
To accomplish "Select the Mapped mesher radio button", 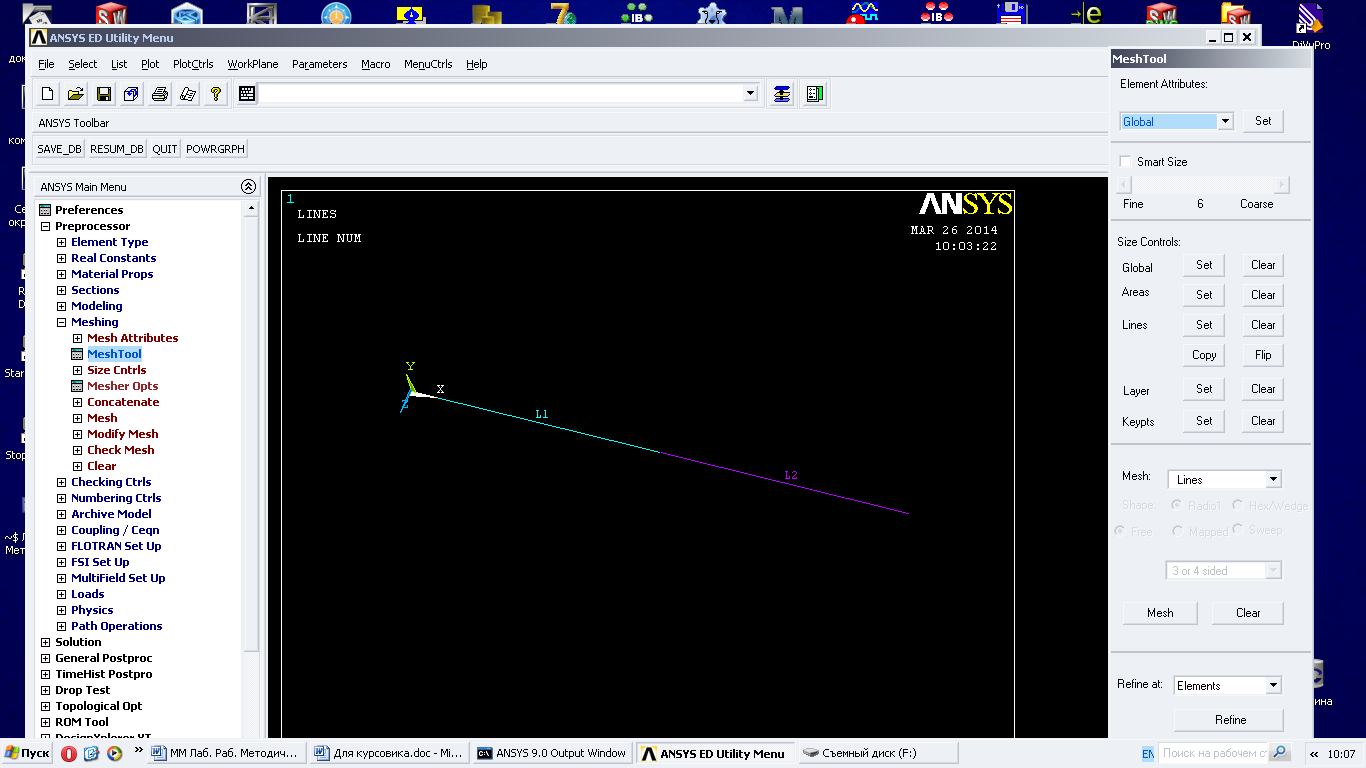I will (1178, 531).
